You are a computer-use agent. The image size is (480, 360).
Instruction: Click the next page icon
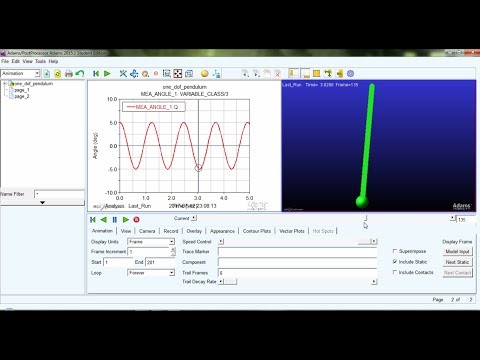256,74
